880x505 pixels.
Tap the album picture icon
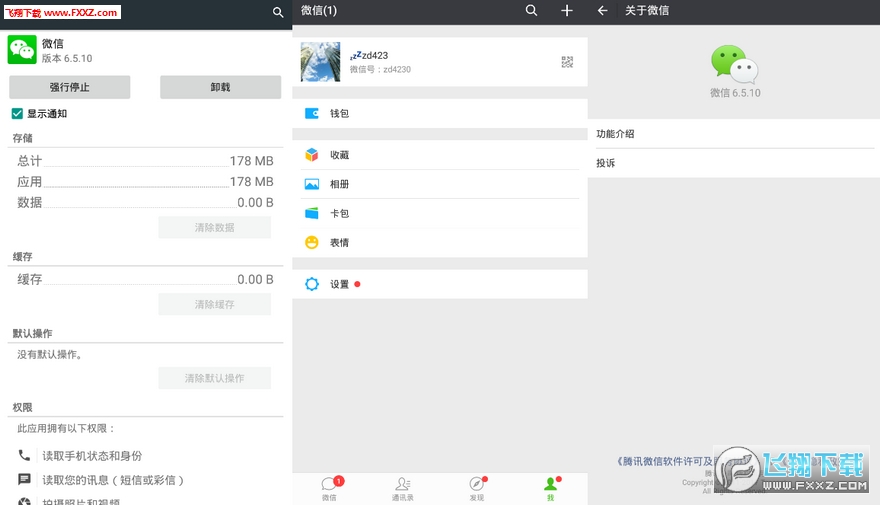click(x=311, y=184)
